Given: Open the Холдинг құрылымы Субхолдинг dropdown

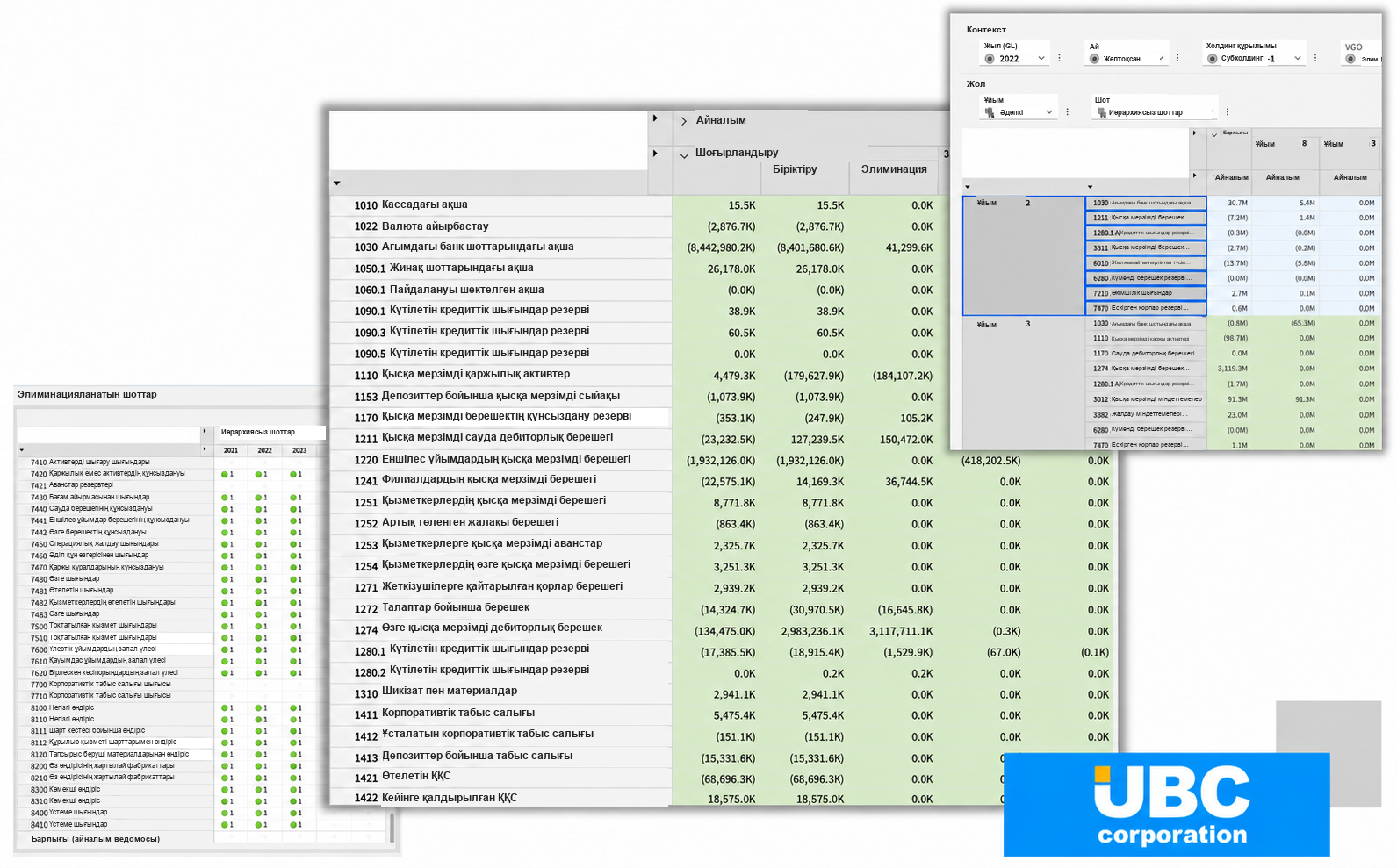Looking at the screenshot, I should click(x=1297, y=59).
